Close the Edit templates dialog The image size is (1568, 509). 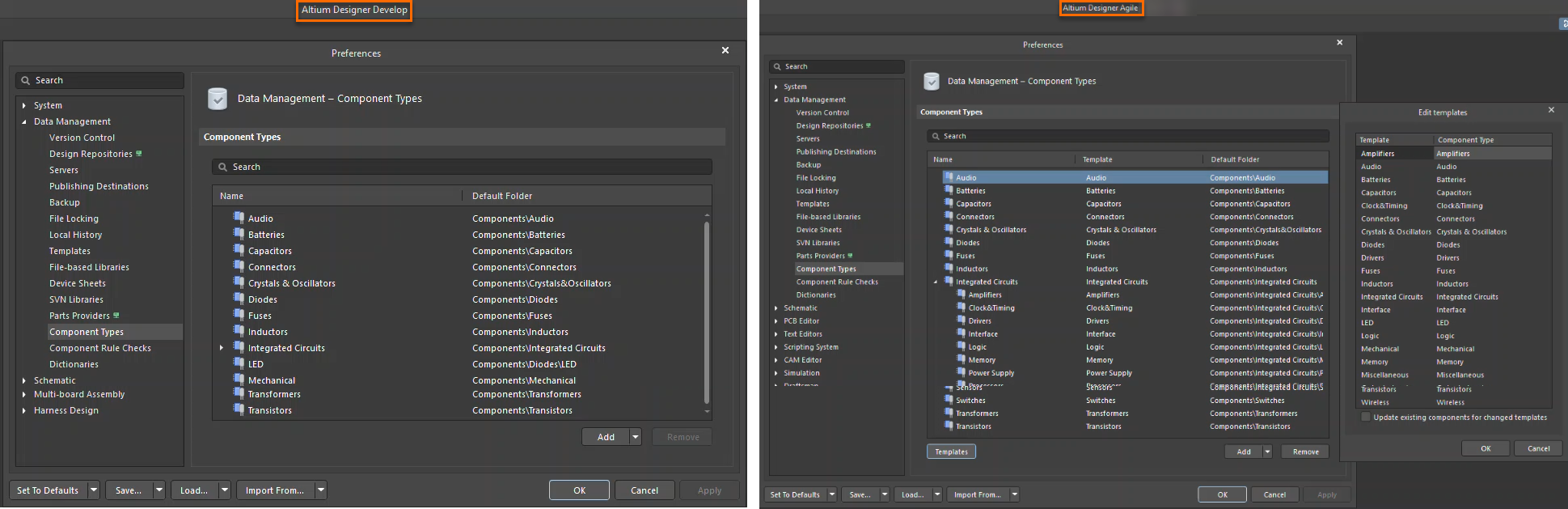(x=1551, y=110)
